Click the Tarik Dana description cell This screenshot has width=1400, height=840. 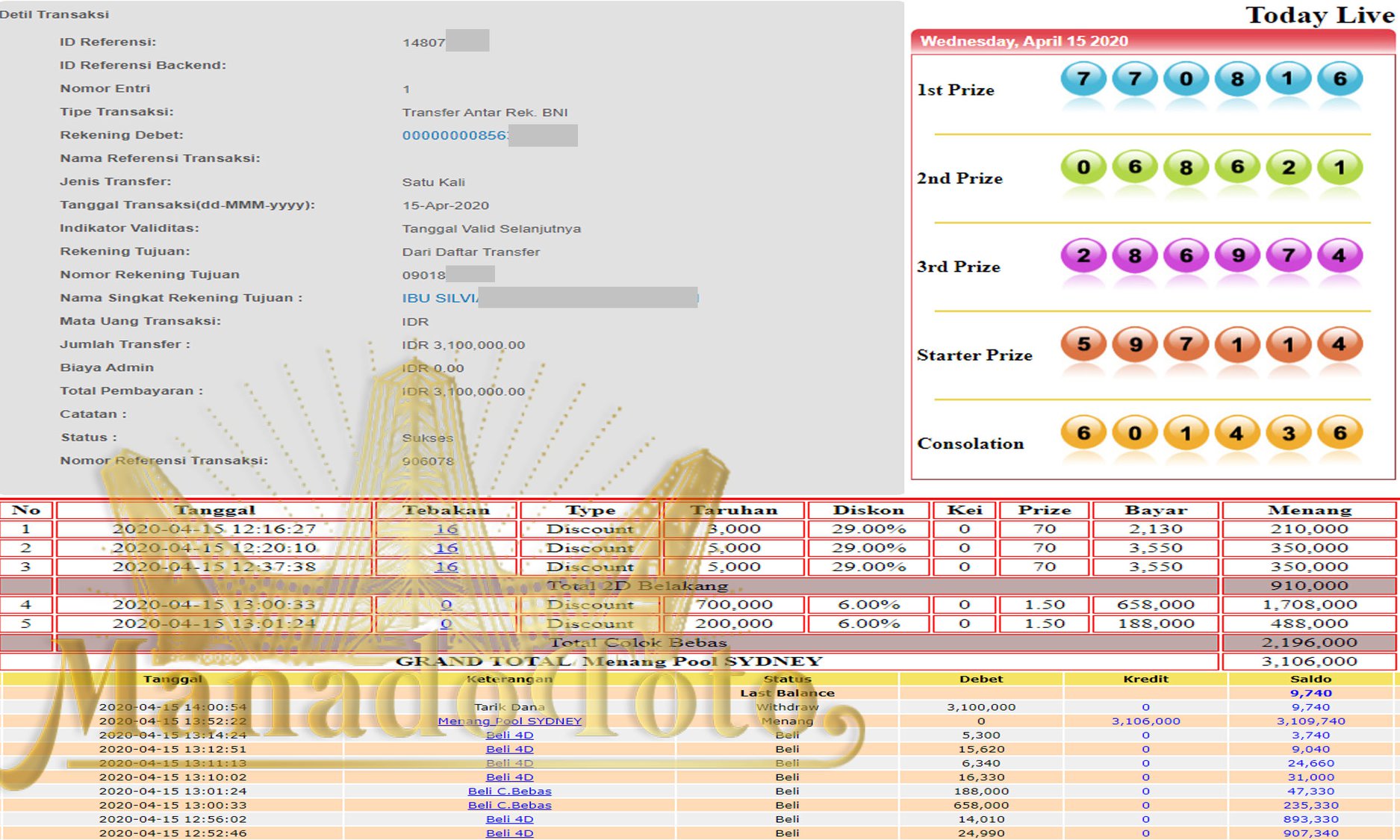509,706
